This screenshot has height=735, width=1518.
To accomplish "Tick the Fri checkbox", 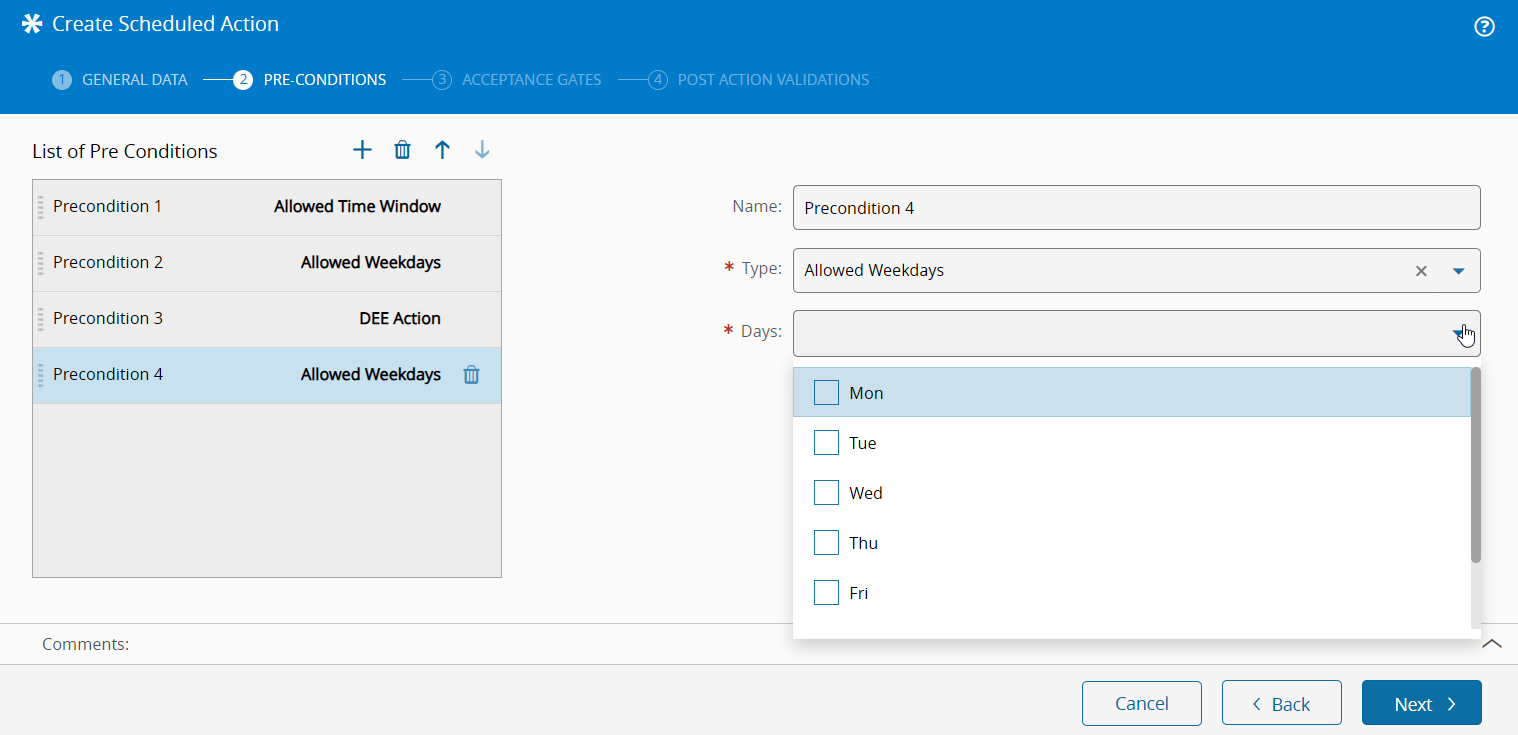I will pos(826,593).
